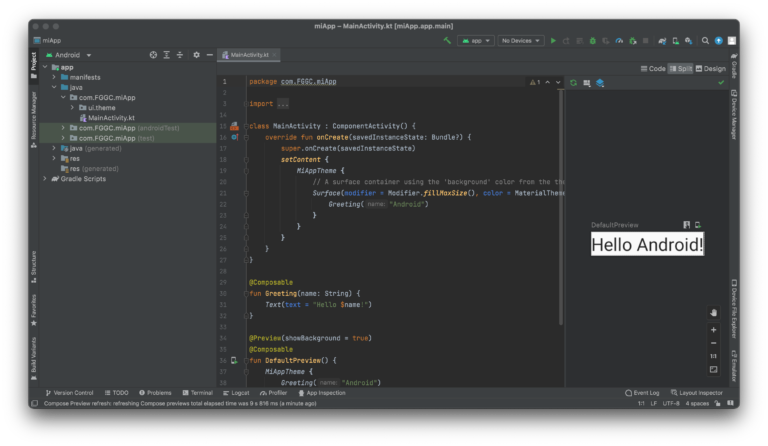Image resolution: width=768 pixels, height=446 pixels.
Task: Activate the pan hand tool in preview
Action: point(714,312)
